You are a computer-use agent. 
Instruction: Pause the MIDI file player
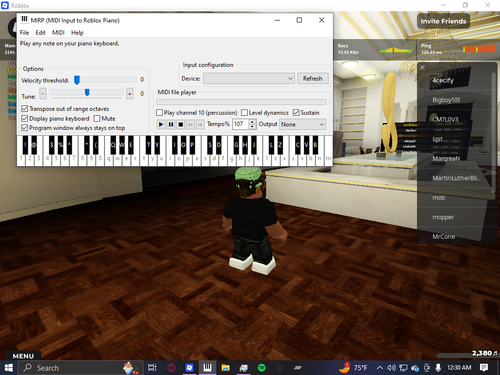pyautogui.click(x=171, y=124)
